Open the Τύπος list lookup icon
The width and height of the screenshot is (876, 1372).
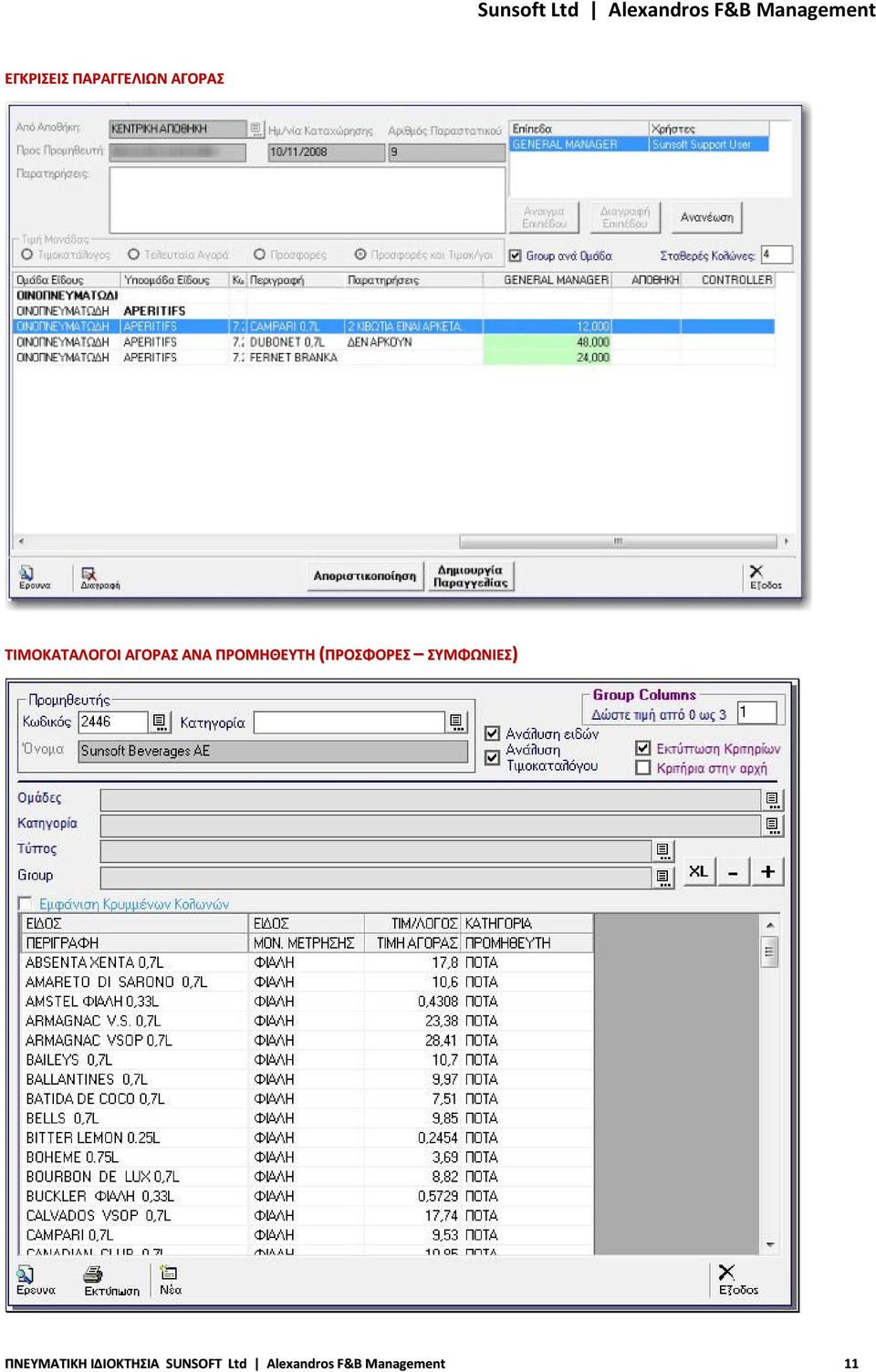[663, 851]
